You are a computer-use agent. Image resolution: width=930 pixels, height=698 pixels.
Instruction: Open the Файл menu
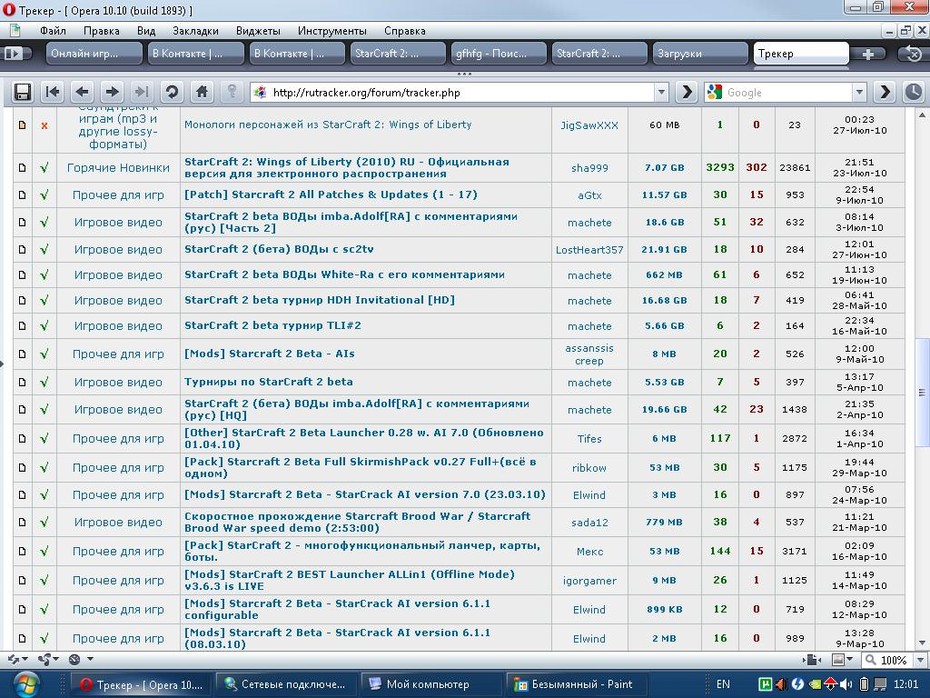(x=53, y=31)
